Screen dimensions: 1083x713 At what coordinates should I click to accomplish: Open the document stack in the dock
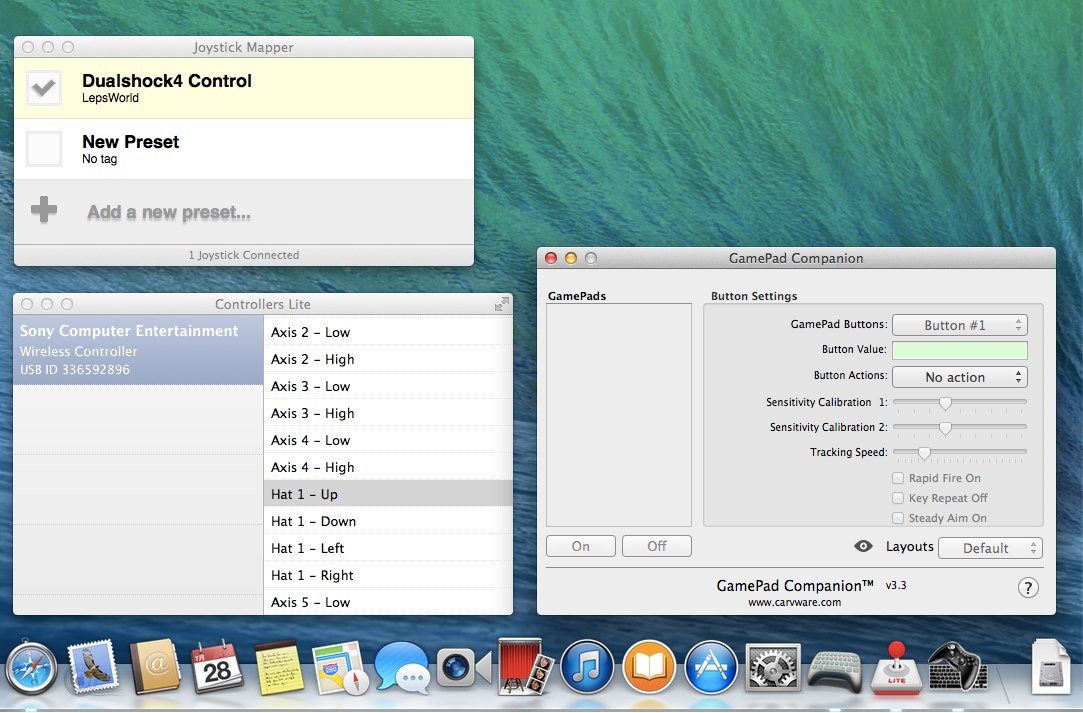point(1051,666)
